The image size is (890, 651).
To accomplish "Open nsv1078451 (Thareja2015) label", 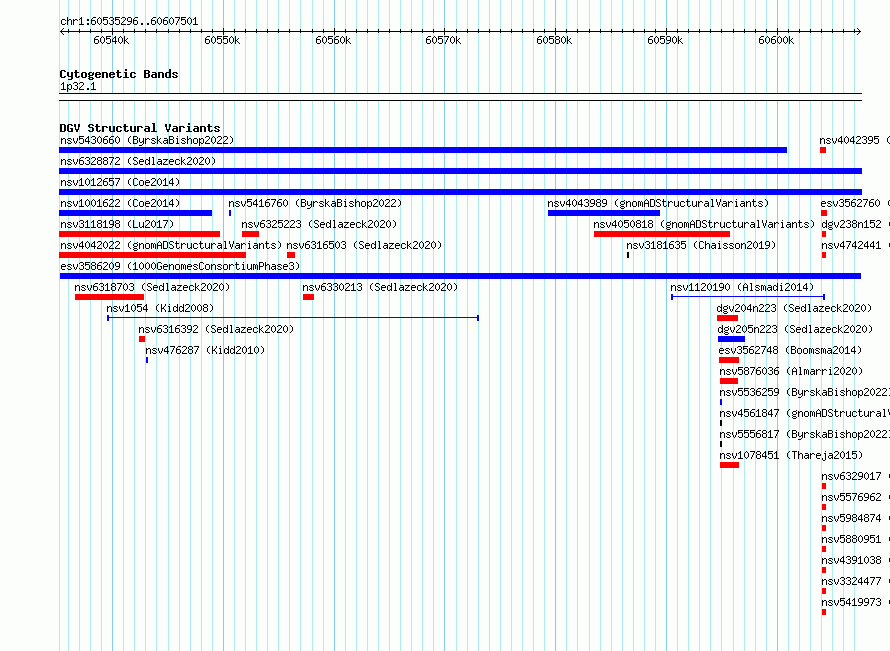I will pyautogui.click(x=791, y=455).
